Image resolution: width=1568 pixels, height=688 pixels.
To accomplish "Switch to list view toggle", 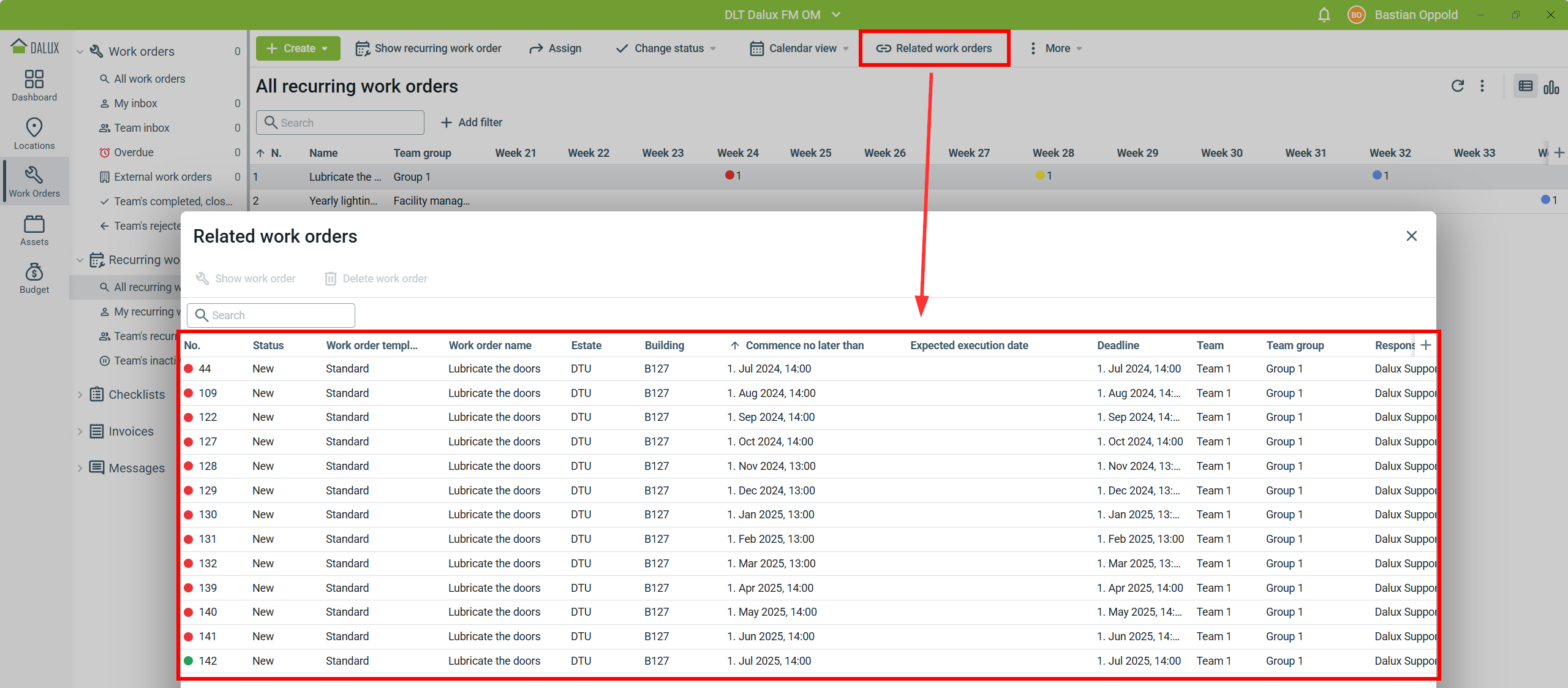I will pyautogui.click(x=1525, y=86).
